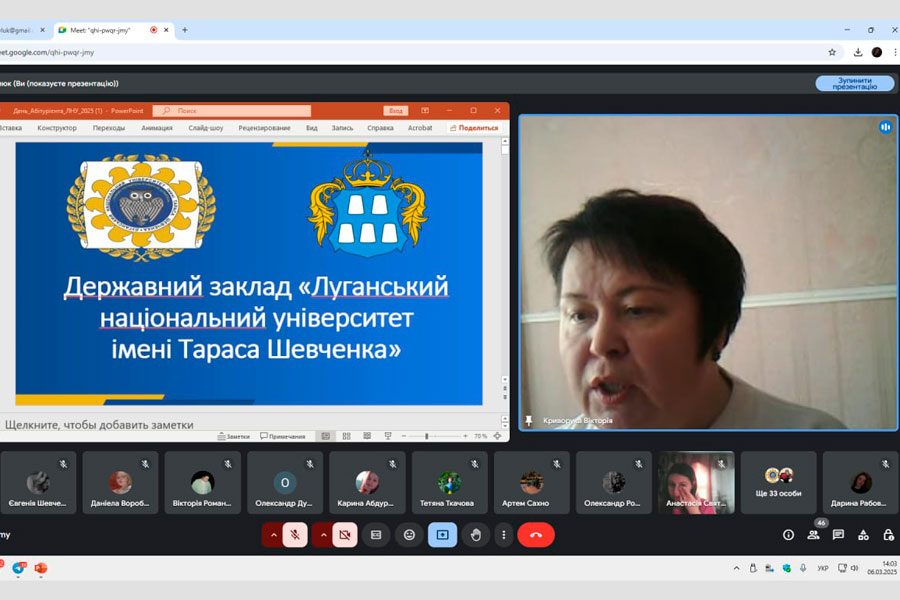The width and height of the screenshot is (900, 600).
Task: Click audio indicator on Вікторія's video tile
Action: 885,127
